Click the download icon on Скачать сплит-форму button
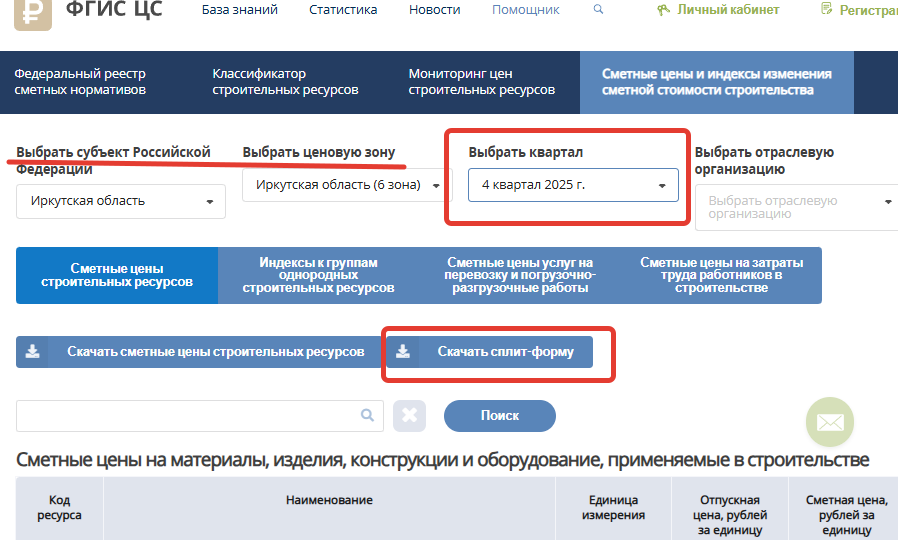Image resolution: width=898 pixels, height=540 pixels. click(x=403, y=351)
